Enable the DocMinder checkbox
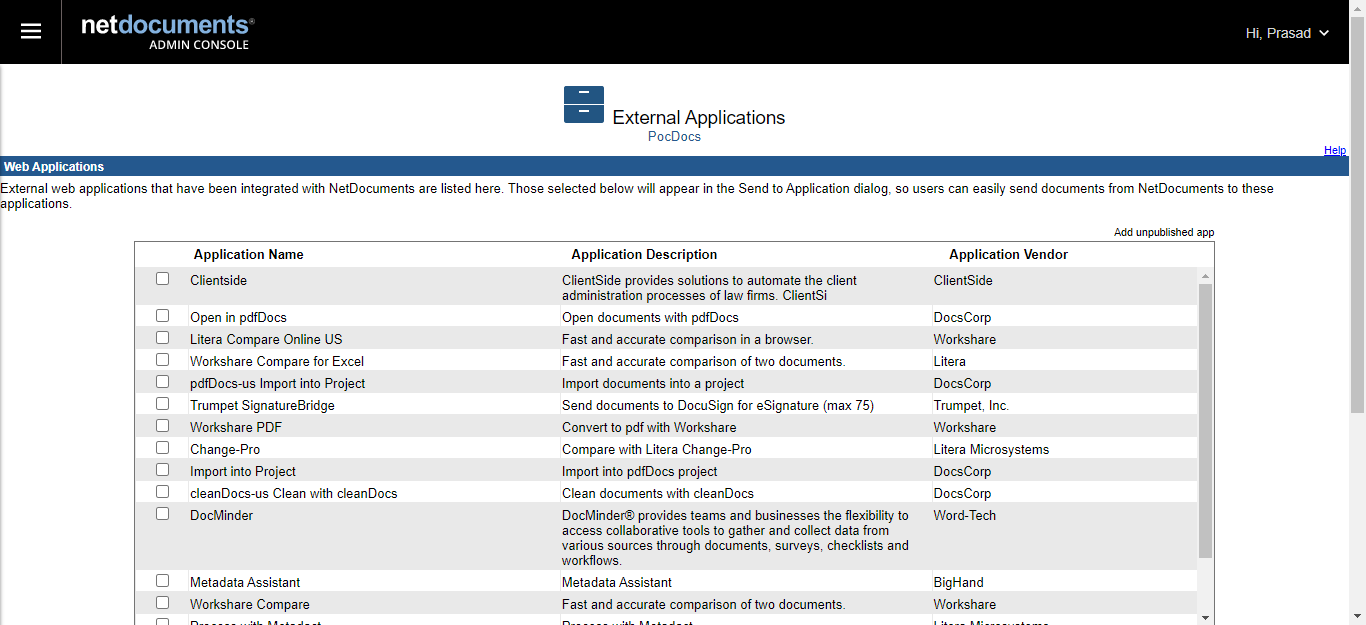 click(163, 514)
